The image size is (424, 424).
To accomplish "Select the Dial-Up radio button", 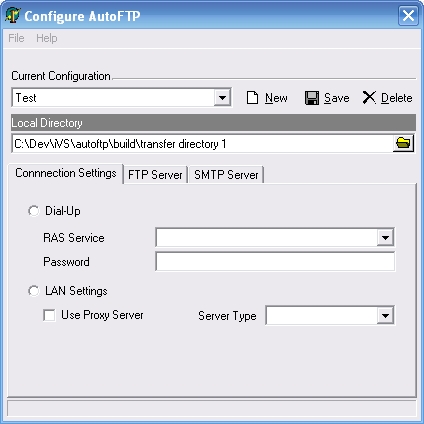I will pos(33,211).
